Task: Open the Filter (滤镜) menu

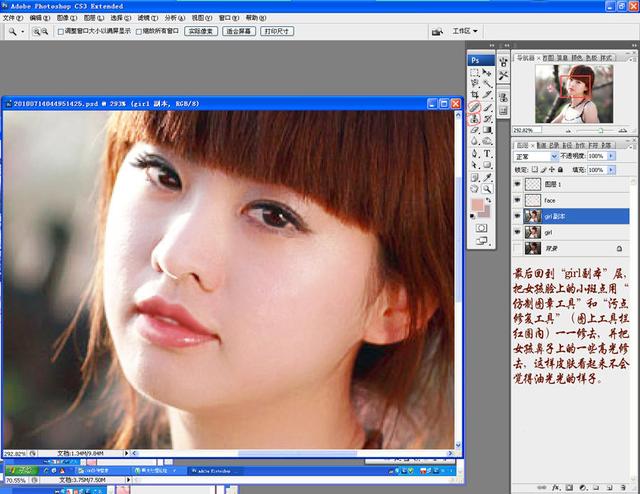Action: pos(145,18)
